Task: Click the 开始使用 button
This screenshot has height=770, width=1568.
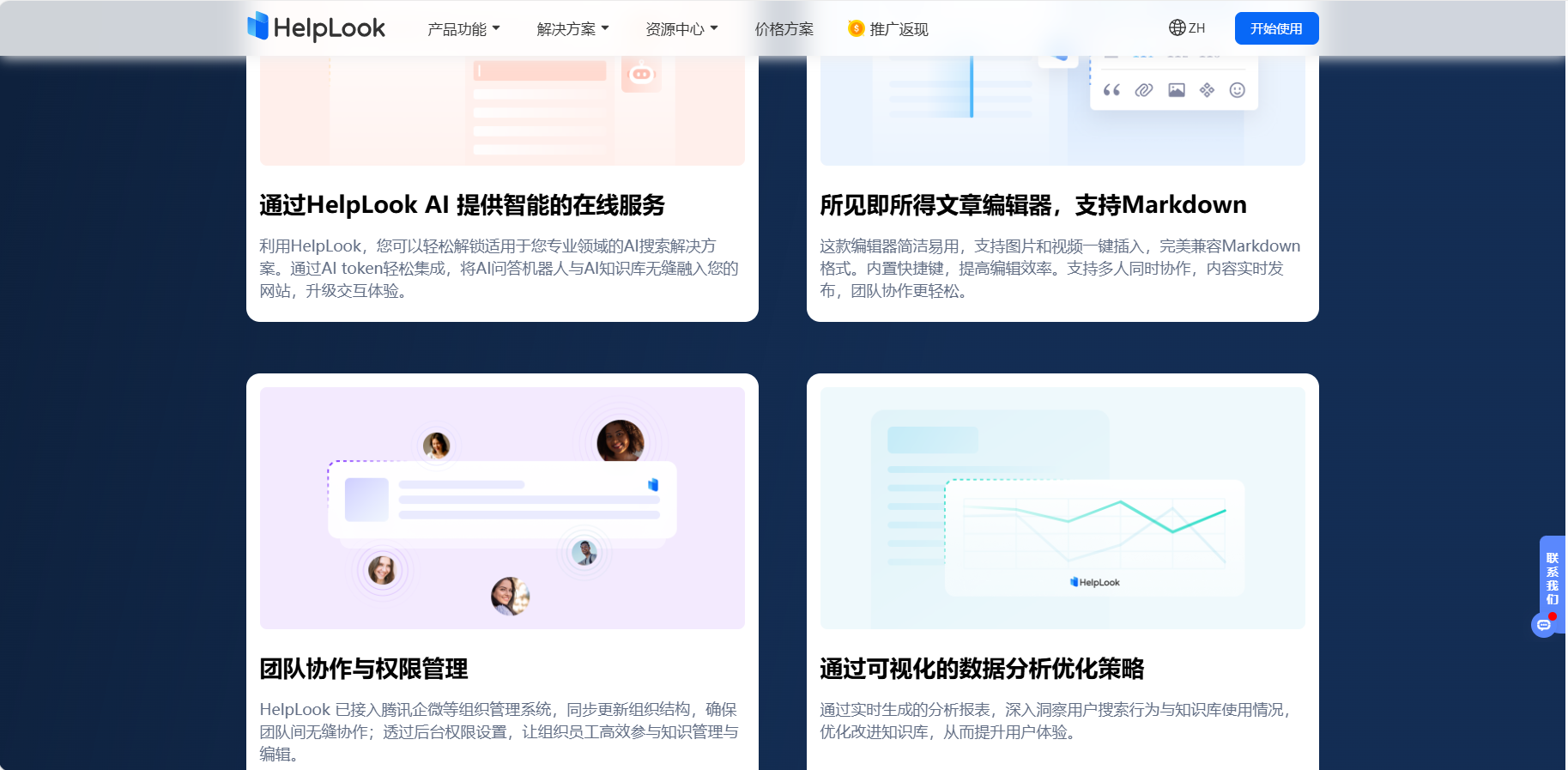Action: click(x=1276, y=28)
